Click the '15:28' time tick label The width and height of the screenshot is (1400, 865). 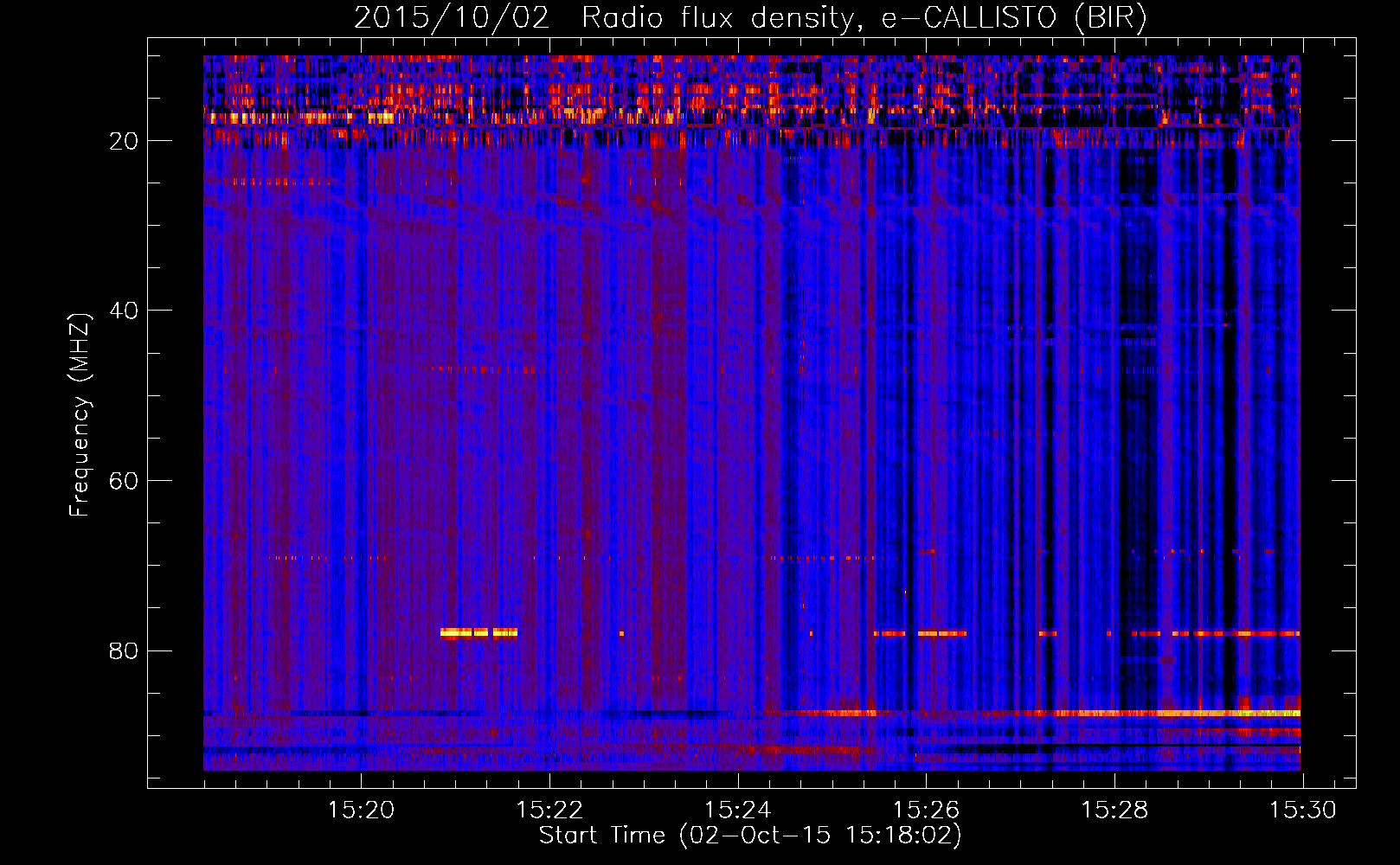tap(1114, 810)
